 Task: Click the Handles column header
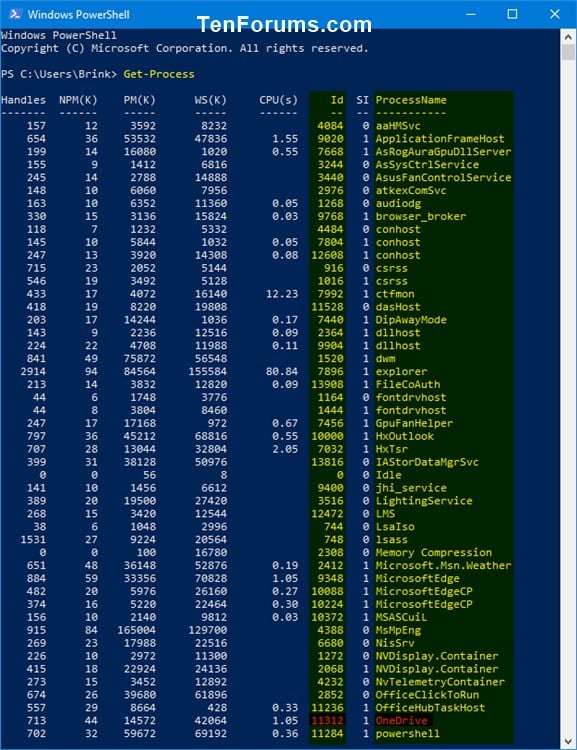[x=23, y=100]
